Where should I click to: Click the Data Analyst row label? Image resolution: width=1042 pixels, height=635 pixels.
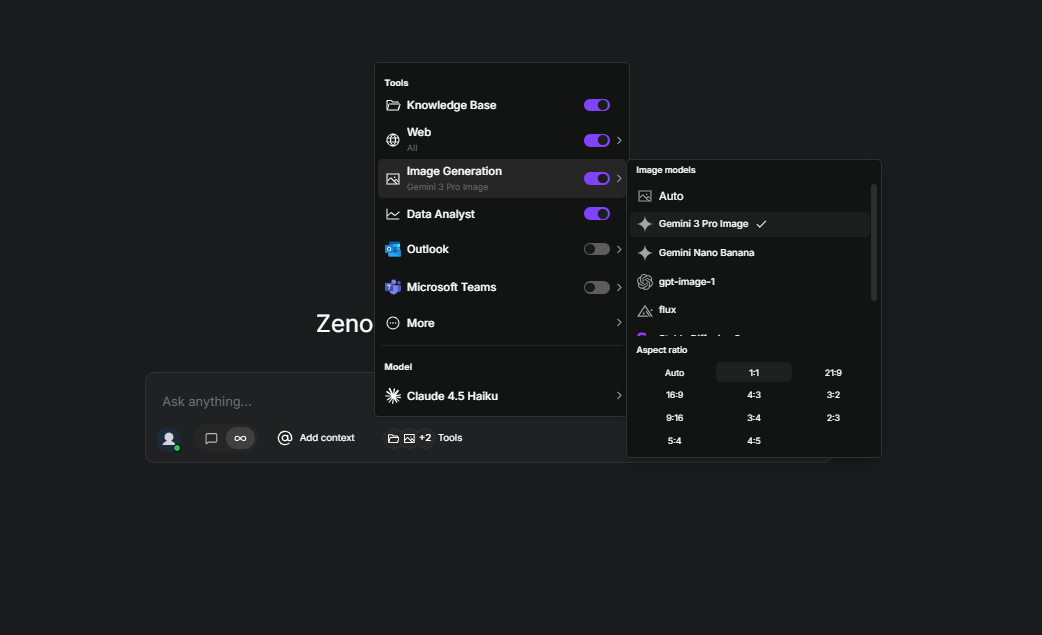[441, 214]
